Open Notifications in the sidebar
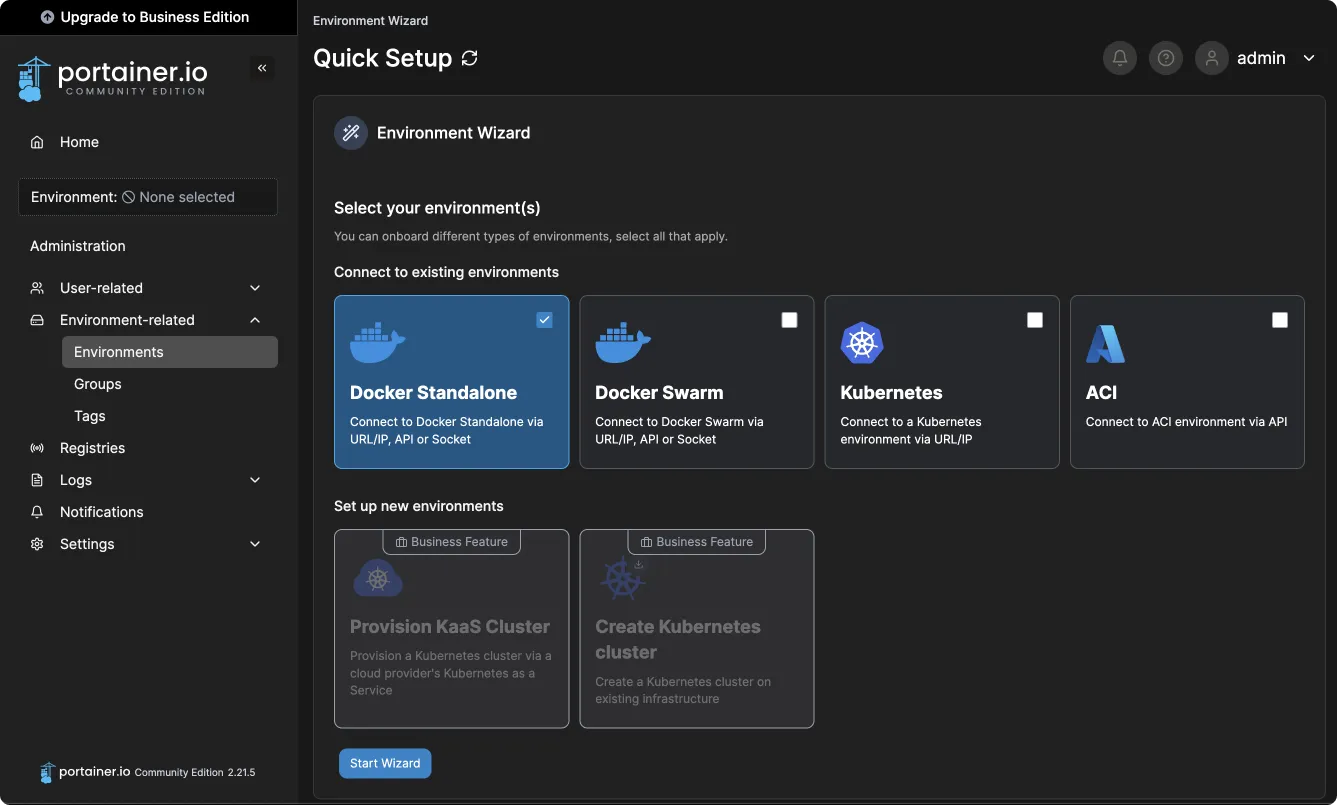 [148, 512]
